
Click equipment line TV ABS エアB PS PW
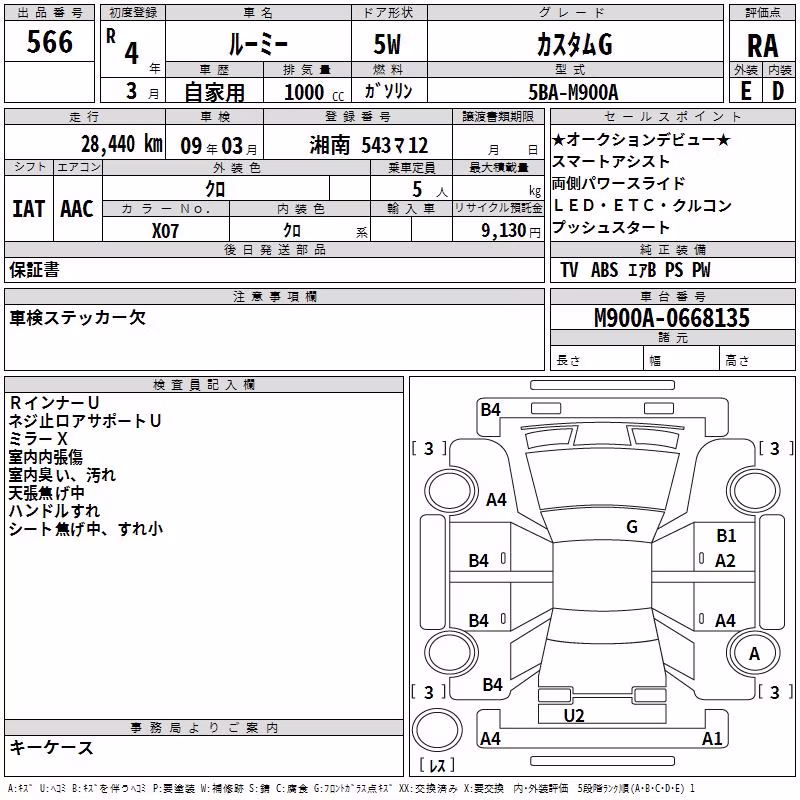coord(635,269)
